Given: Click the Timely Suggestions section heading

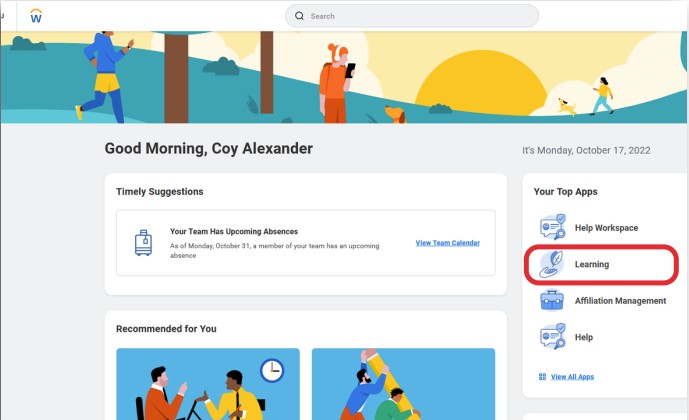Looking at the screenshot, I should point(160,191).
